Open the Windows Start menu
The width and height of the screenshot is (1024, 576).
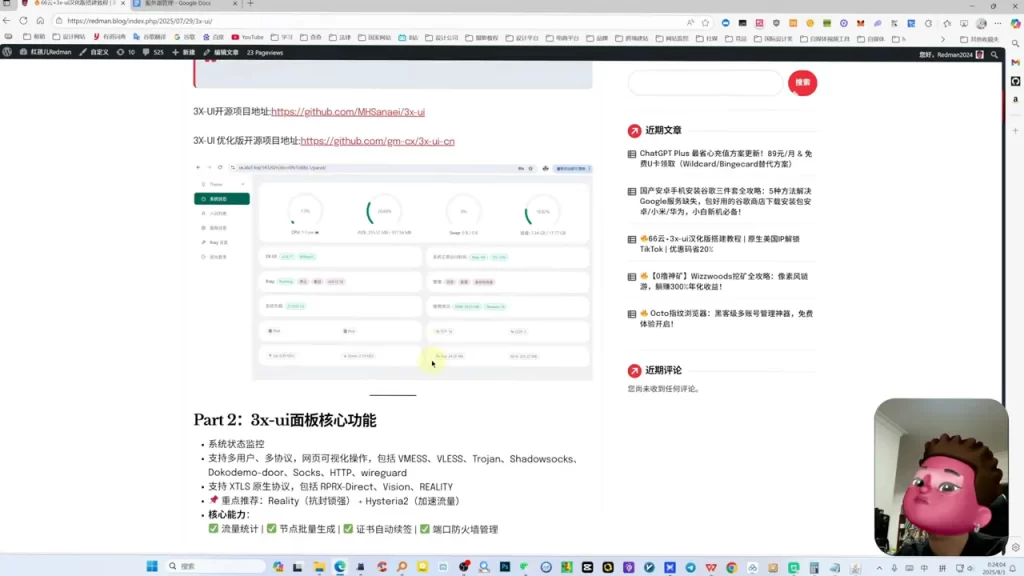[x=152, y=566]
